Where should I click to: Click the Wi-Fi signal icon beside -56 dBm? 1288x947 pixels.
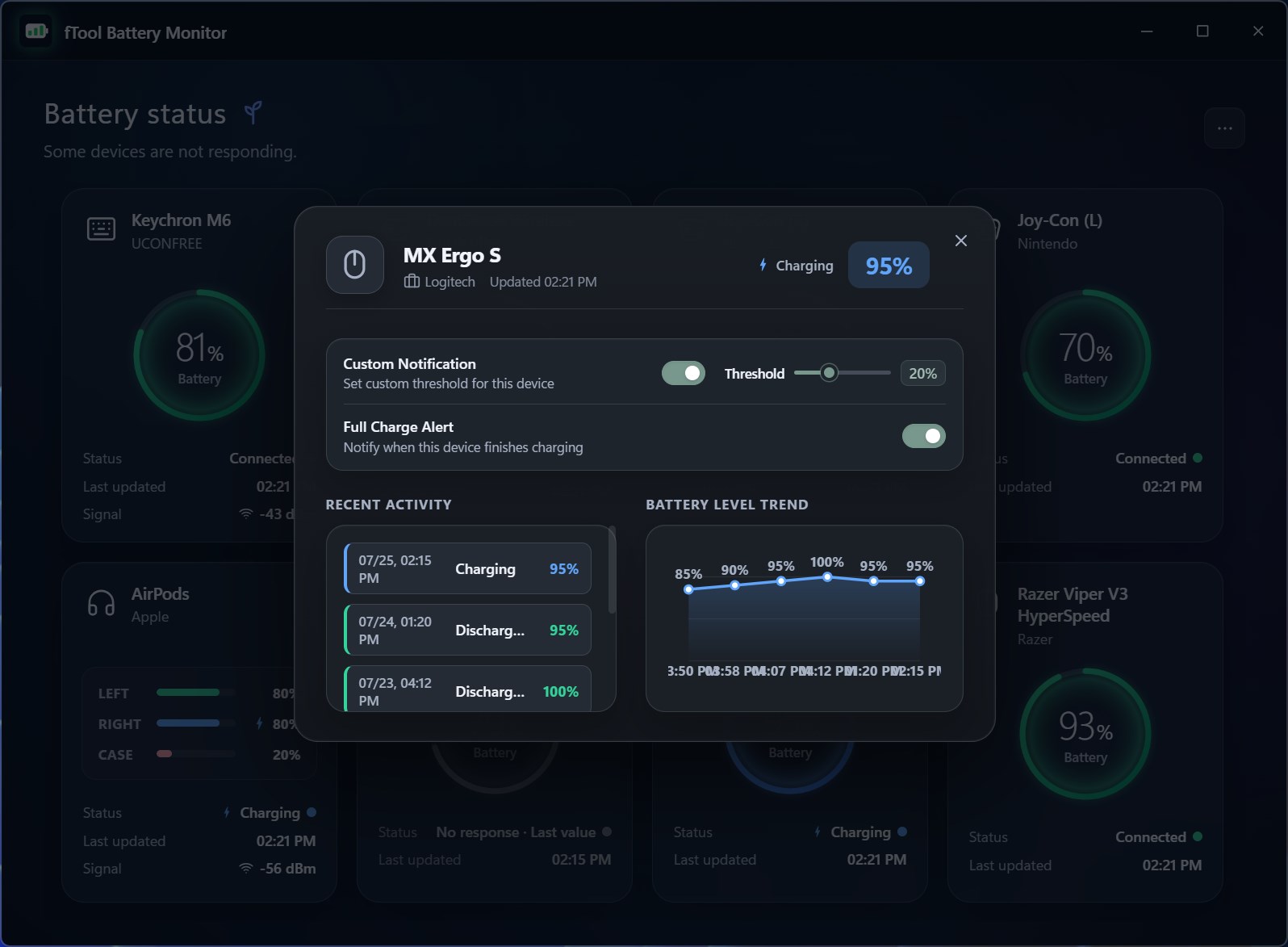click(246, 869)
